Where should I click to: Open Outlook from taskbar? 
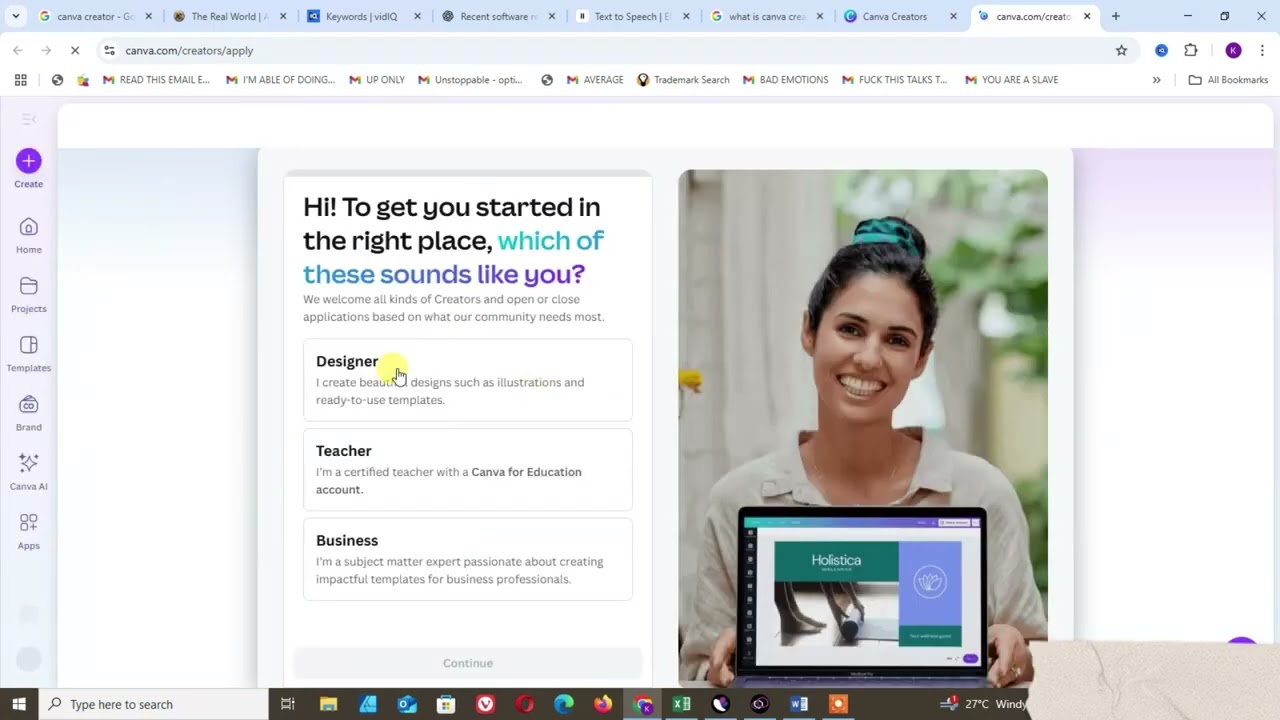407,704
